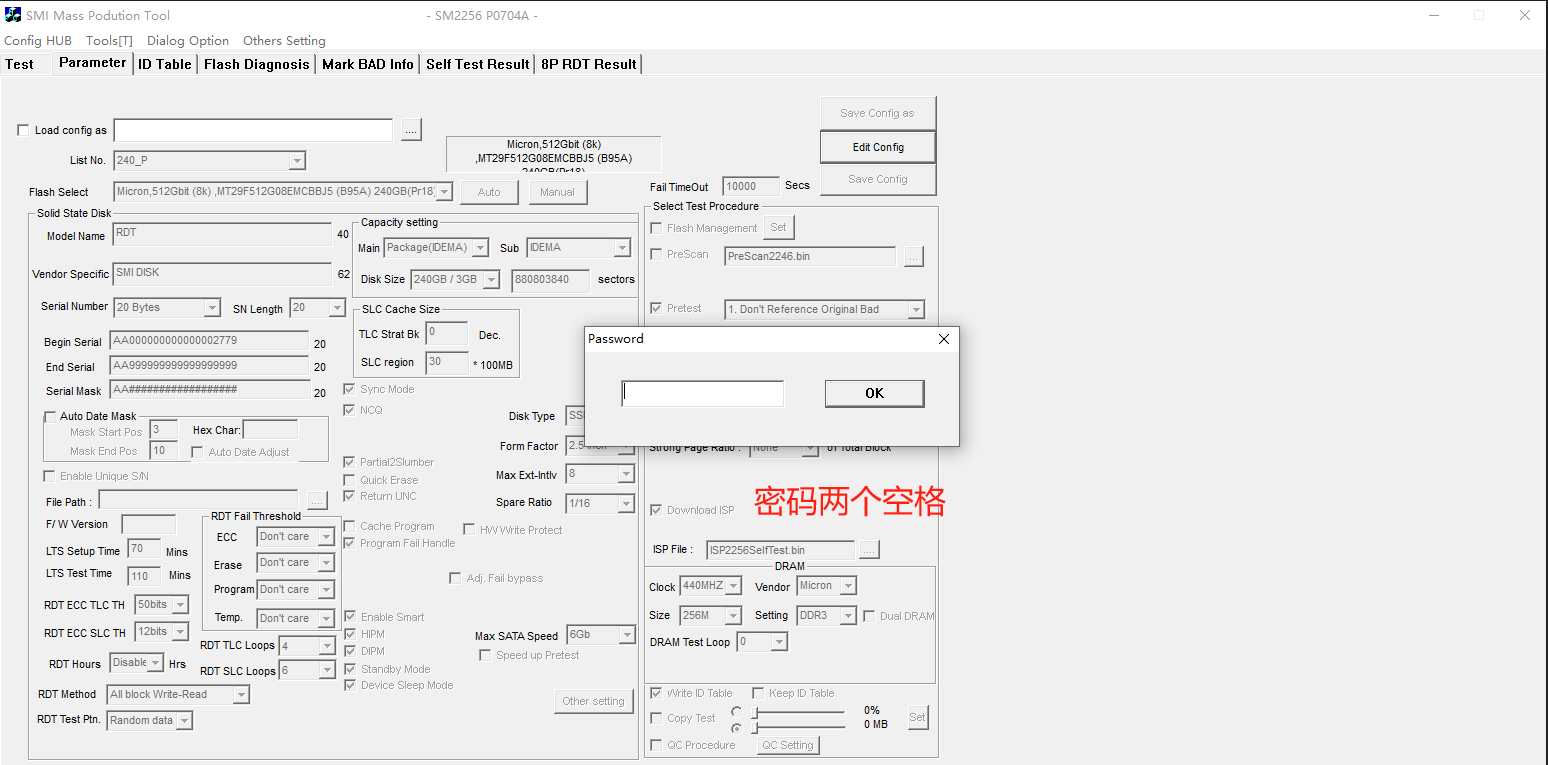Click the Fail TimeOut seconds field
This screenshot has height=765, width=1548.
point(751,187)
